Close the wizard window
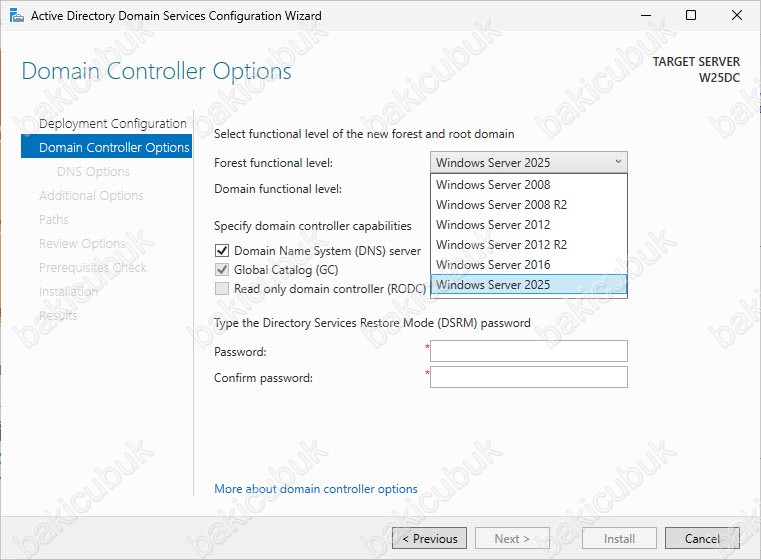This screenshot has width=761, height=560. [736, 16]
